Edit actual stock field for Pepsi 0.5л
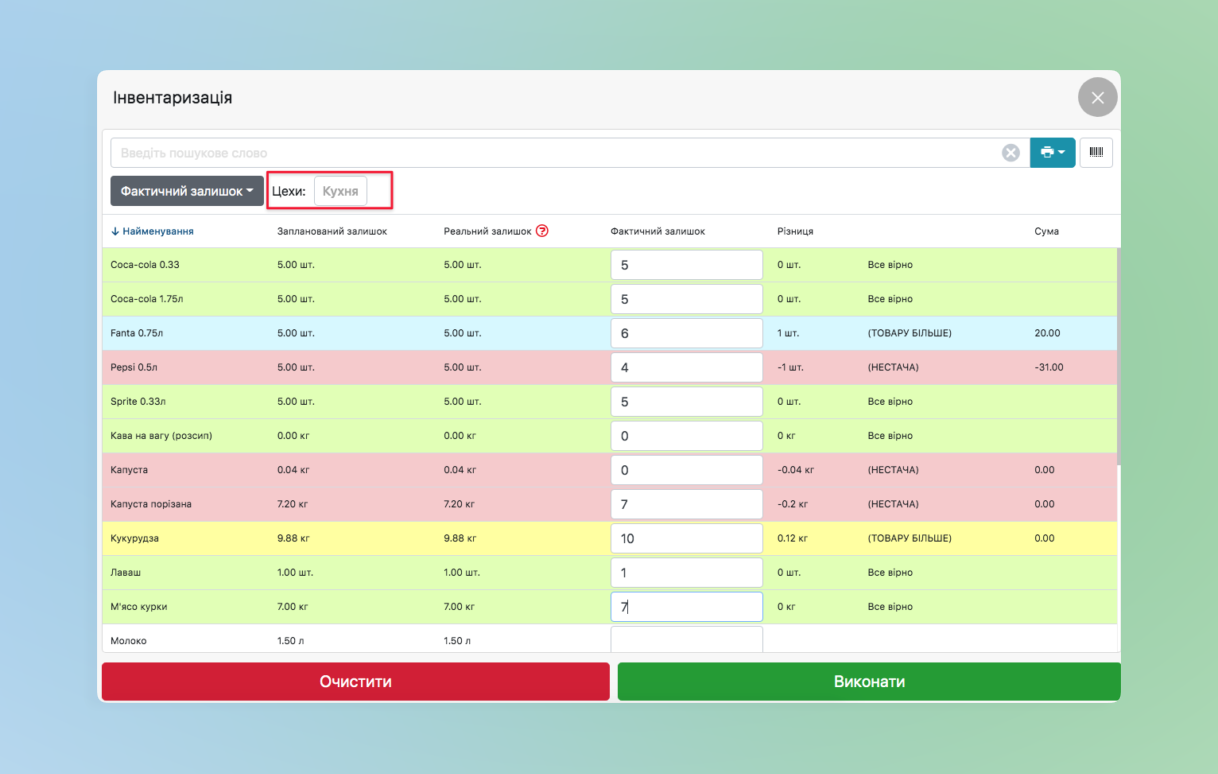This screenshot has height=774, width=1218. (x=686, y=367)
